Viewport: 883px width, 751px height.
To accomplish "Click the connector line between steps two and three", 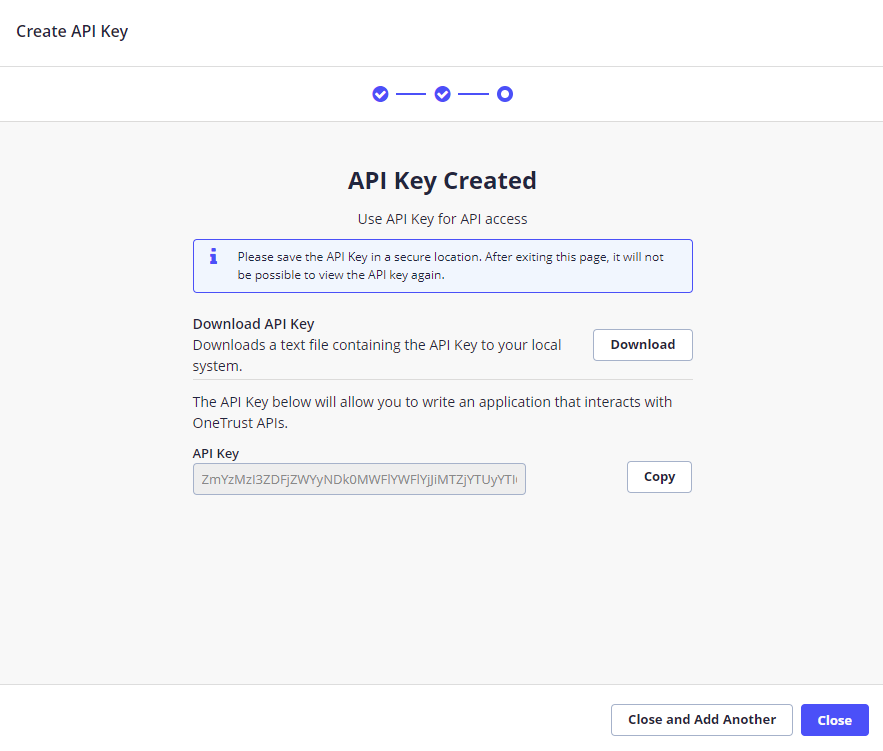I will coord(473,93).
